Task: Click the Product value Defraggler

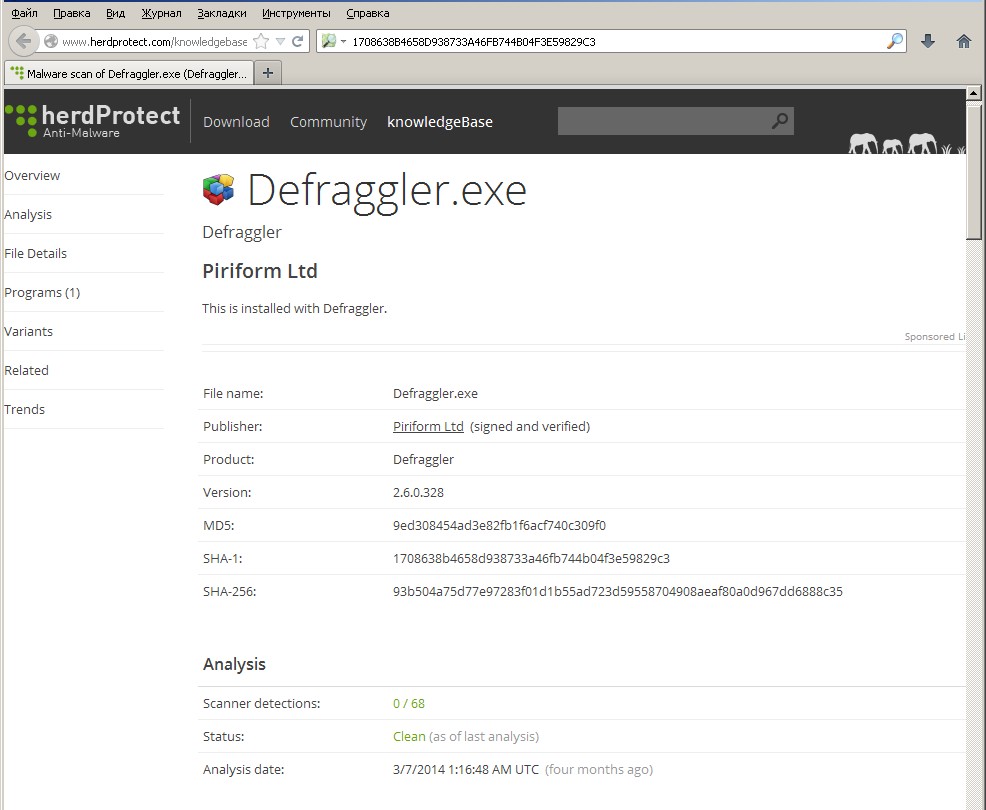Action: (x=423, y=460)
